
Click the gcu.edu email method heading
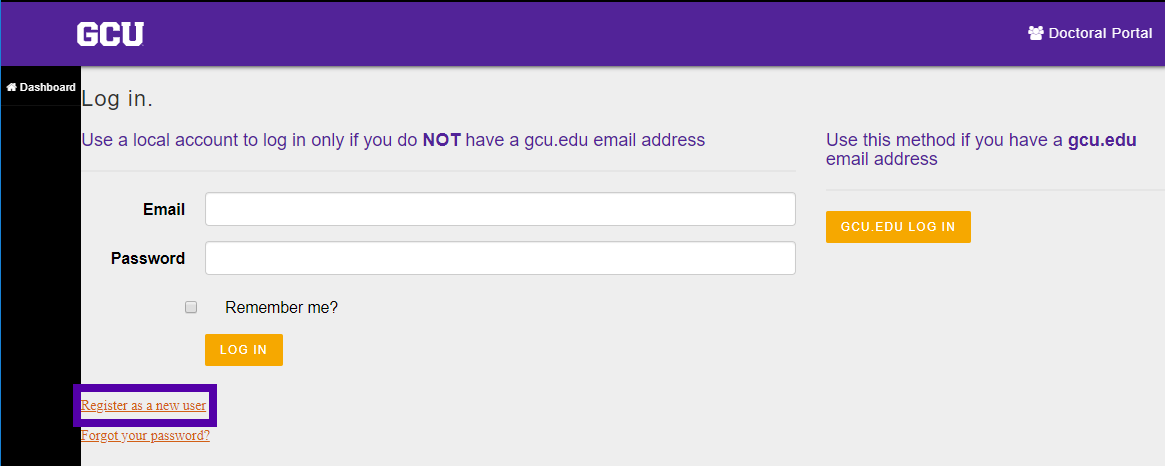point(981,149)
